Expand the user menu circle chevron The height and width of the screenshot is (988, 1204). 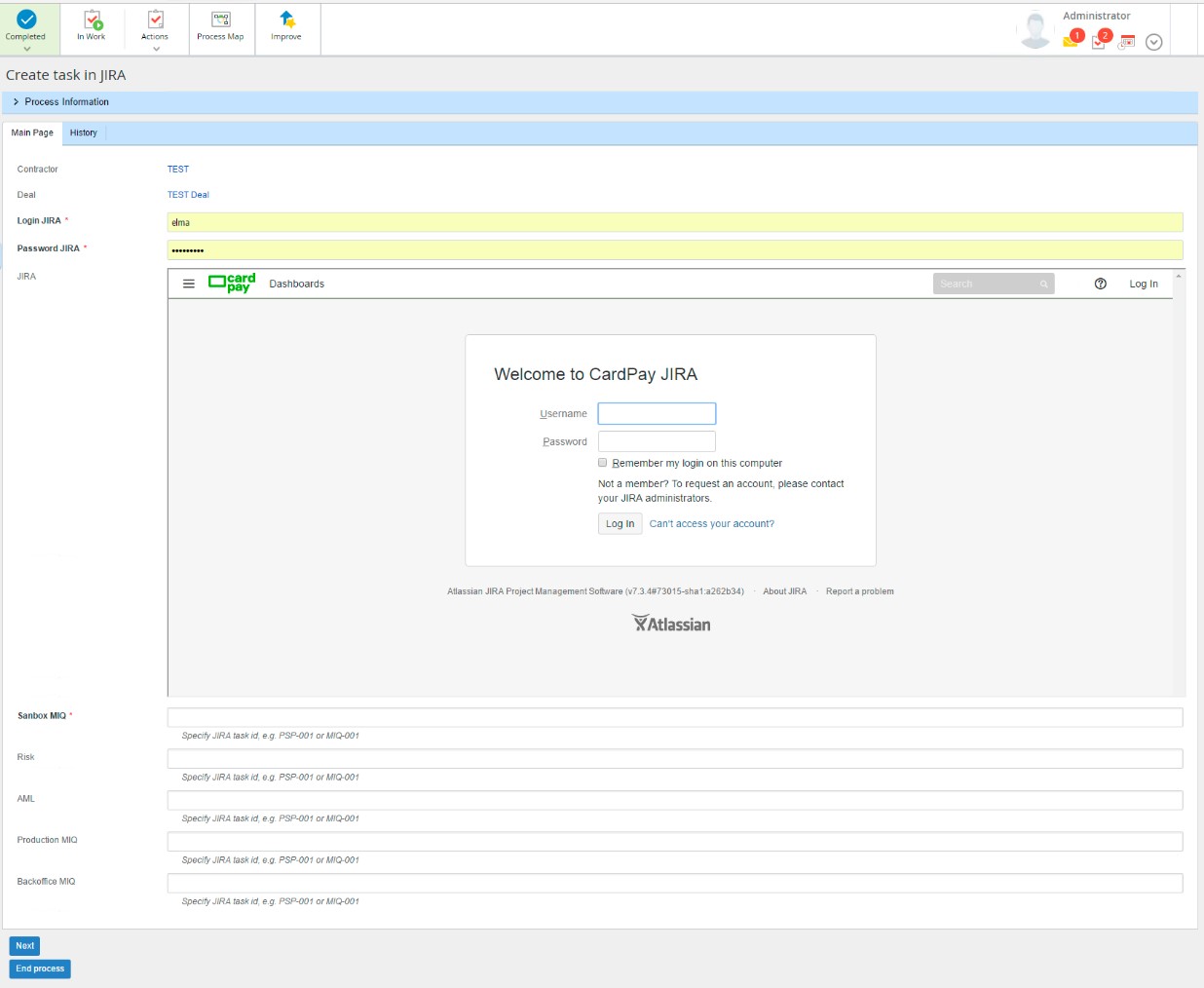[1154, 42]
